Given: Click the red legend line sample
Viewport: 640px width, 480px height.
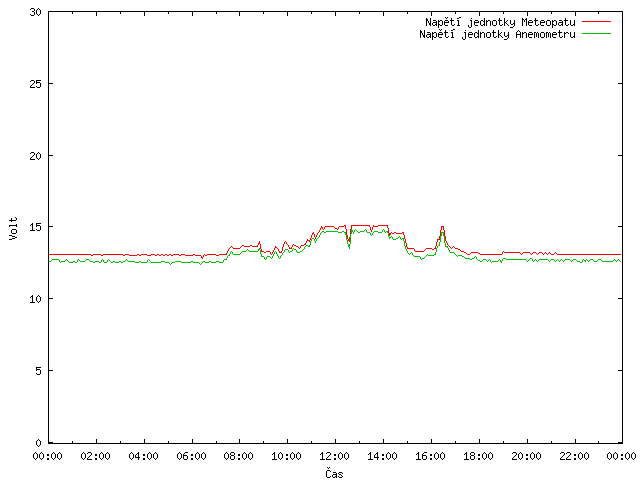Looking at the screenshot, I should [x=596, y=22].
